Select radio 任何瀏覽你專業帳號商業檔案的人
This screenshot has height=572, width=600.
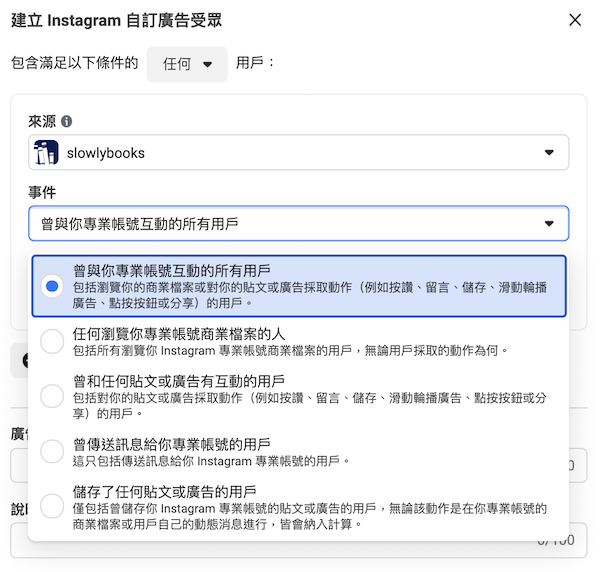tap(52, 341)
